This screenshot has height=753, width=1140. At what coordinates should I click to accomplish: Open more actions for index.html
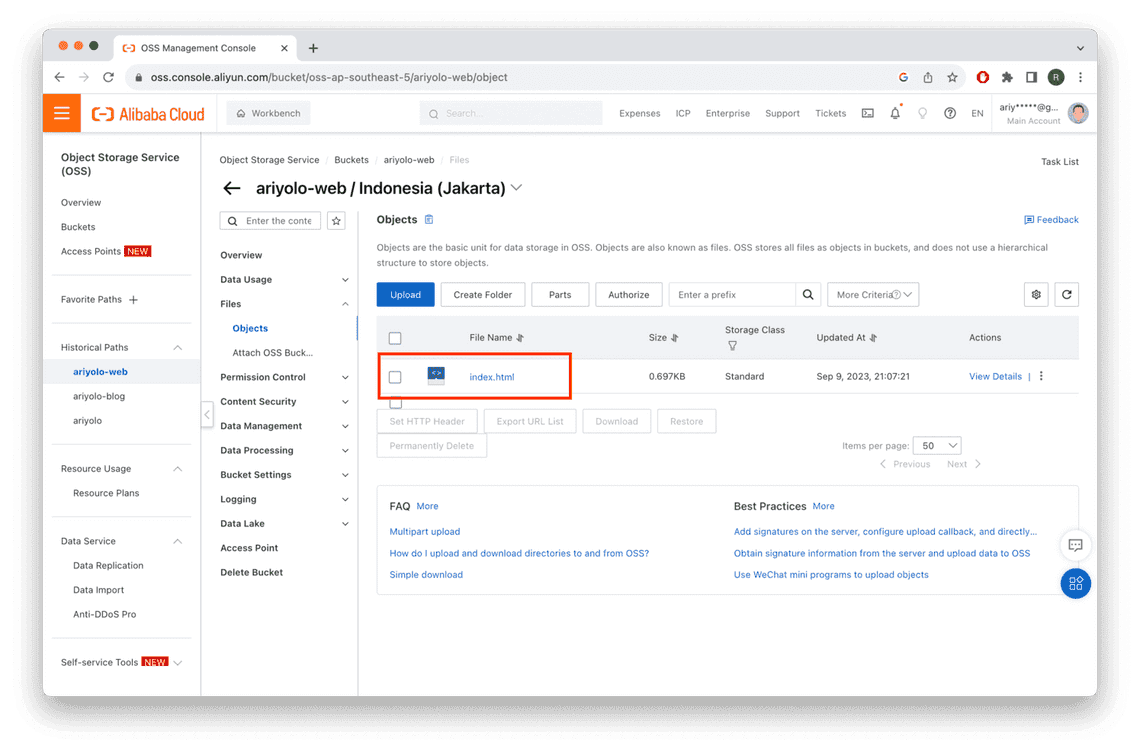tap(1041, 376)
